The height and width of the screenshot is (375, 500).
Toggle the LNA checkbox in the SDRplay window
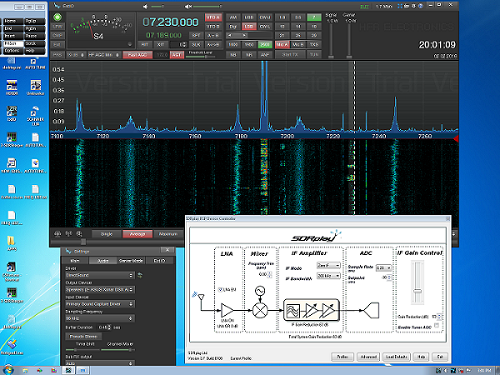point(220,289)
